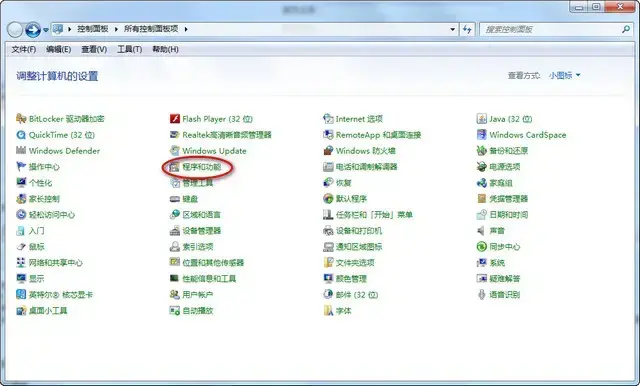Click the 所有控制面板项 breadcrumb segment
This screenshot has height=386, width=640.
coord(151,29)
